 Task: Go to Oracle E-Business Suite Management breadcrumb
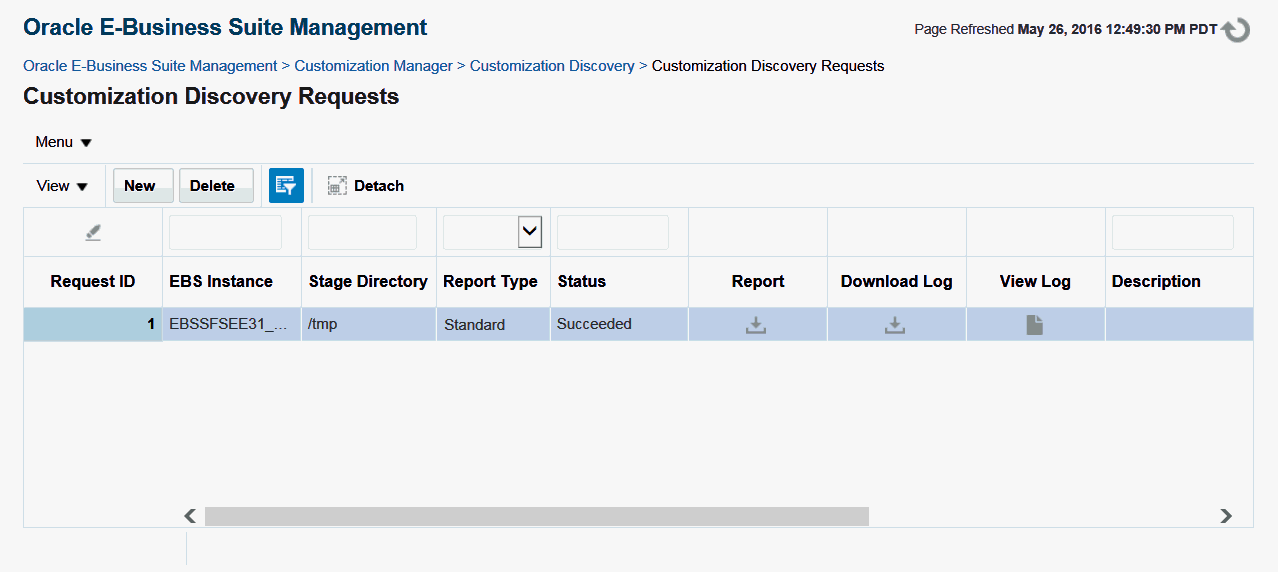150,66
